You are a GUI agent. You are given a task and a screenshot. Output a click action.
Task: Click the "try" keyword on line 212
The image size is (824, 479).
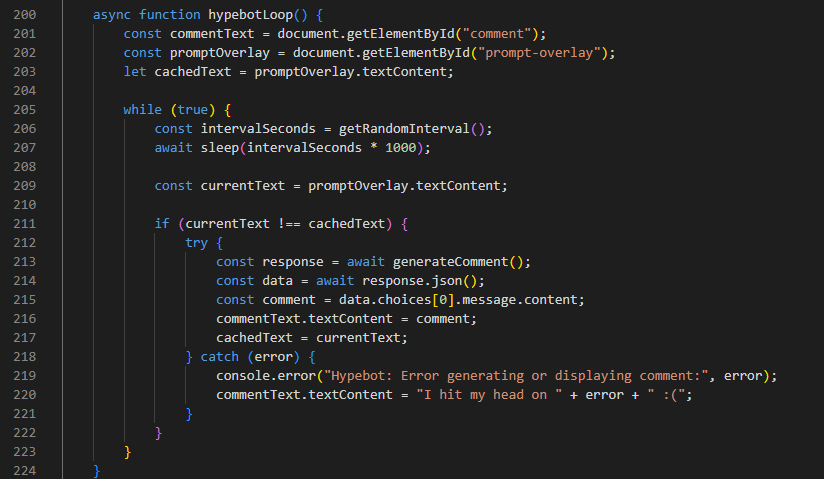pos(197,243)
